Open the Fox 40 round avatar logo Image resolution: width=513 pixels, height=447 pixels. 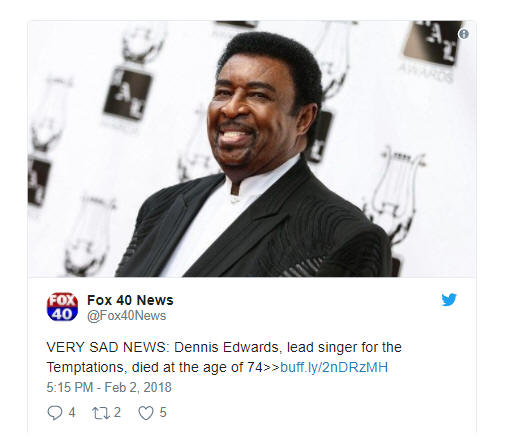(62, 307)
